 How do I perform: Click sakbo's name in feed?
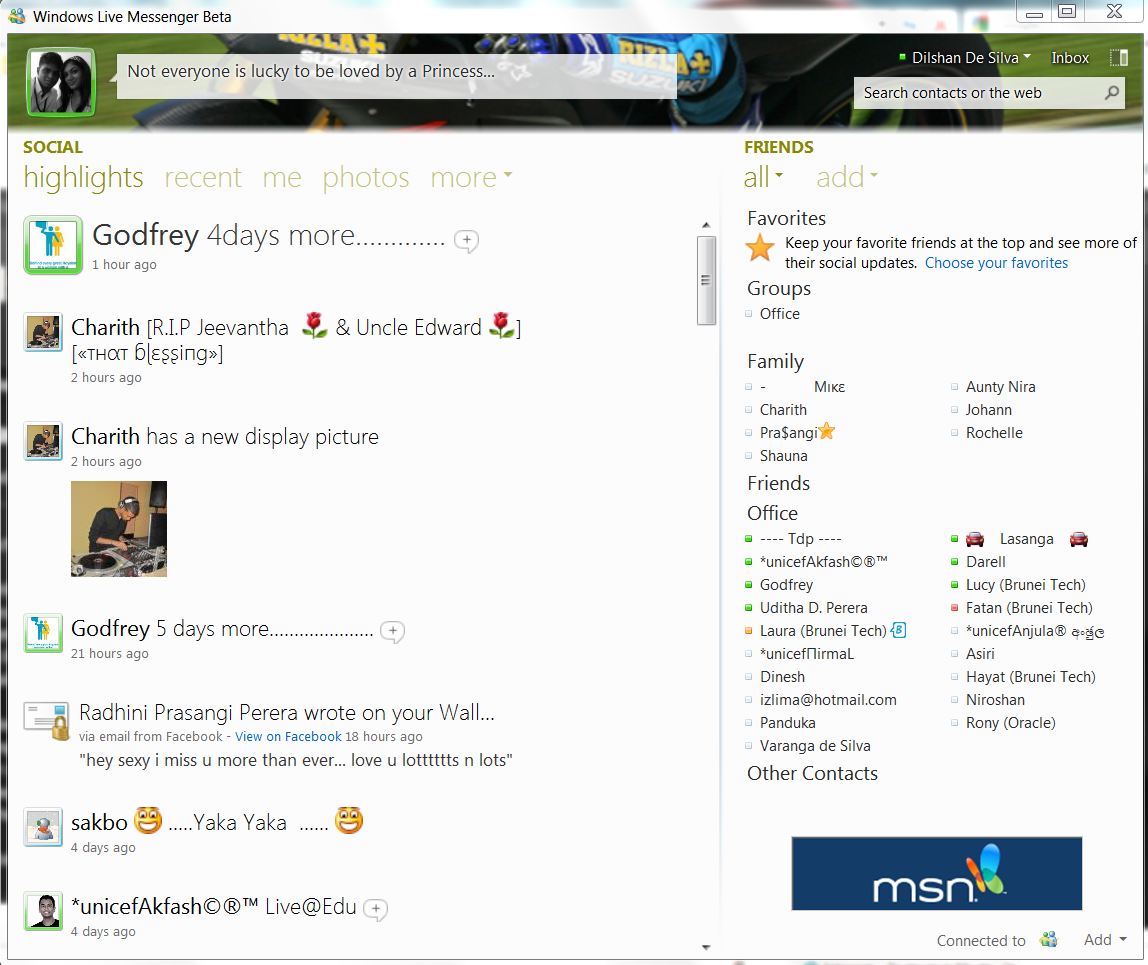tap(99, 822)
